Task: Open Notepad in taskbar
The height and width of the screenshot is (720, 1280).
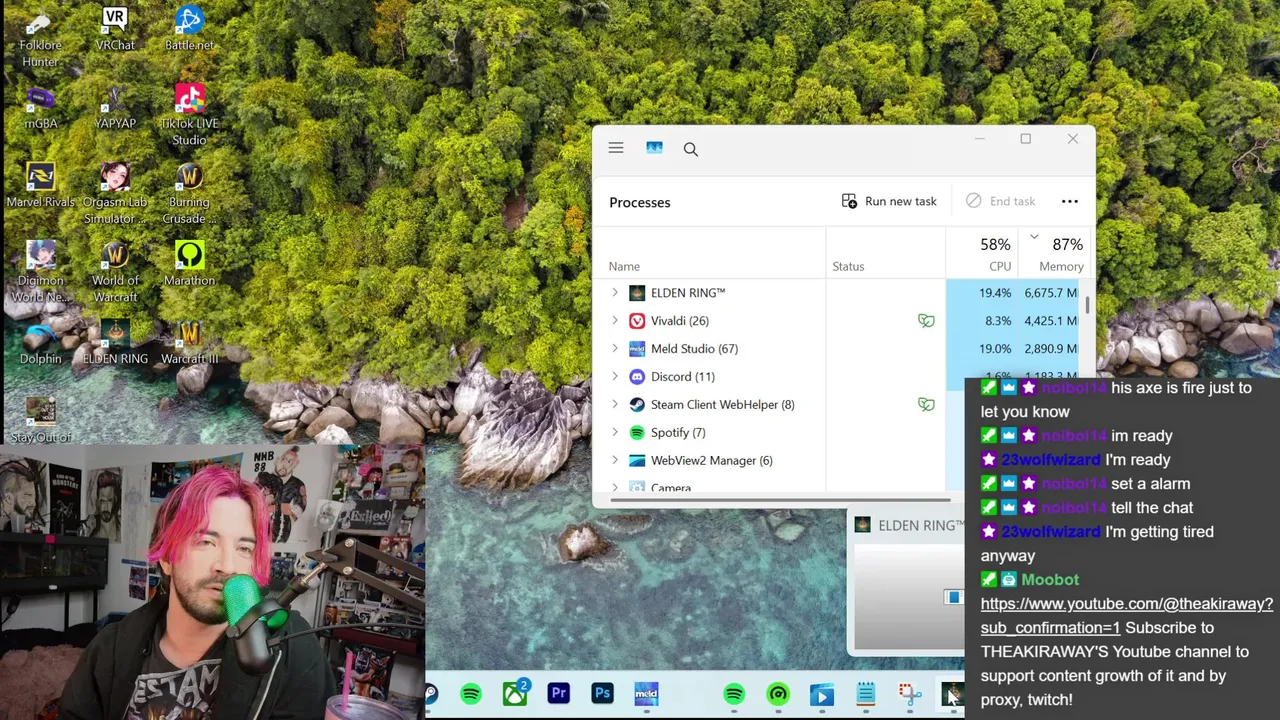Action: [x=865, y=694]
